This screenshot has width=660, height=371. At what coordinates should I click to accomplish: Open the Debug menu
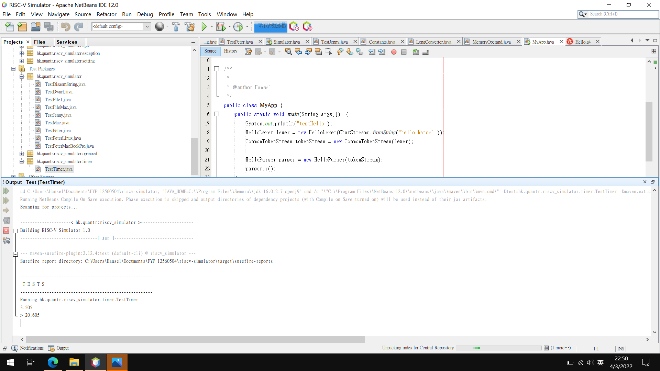click(145, 14)
